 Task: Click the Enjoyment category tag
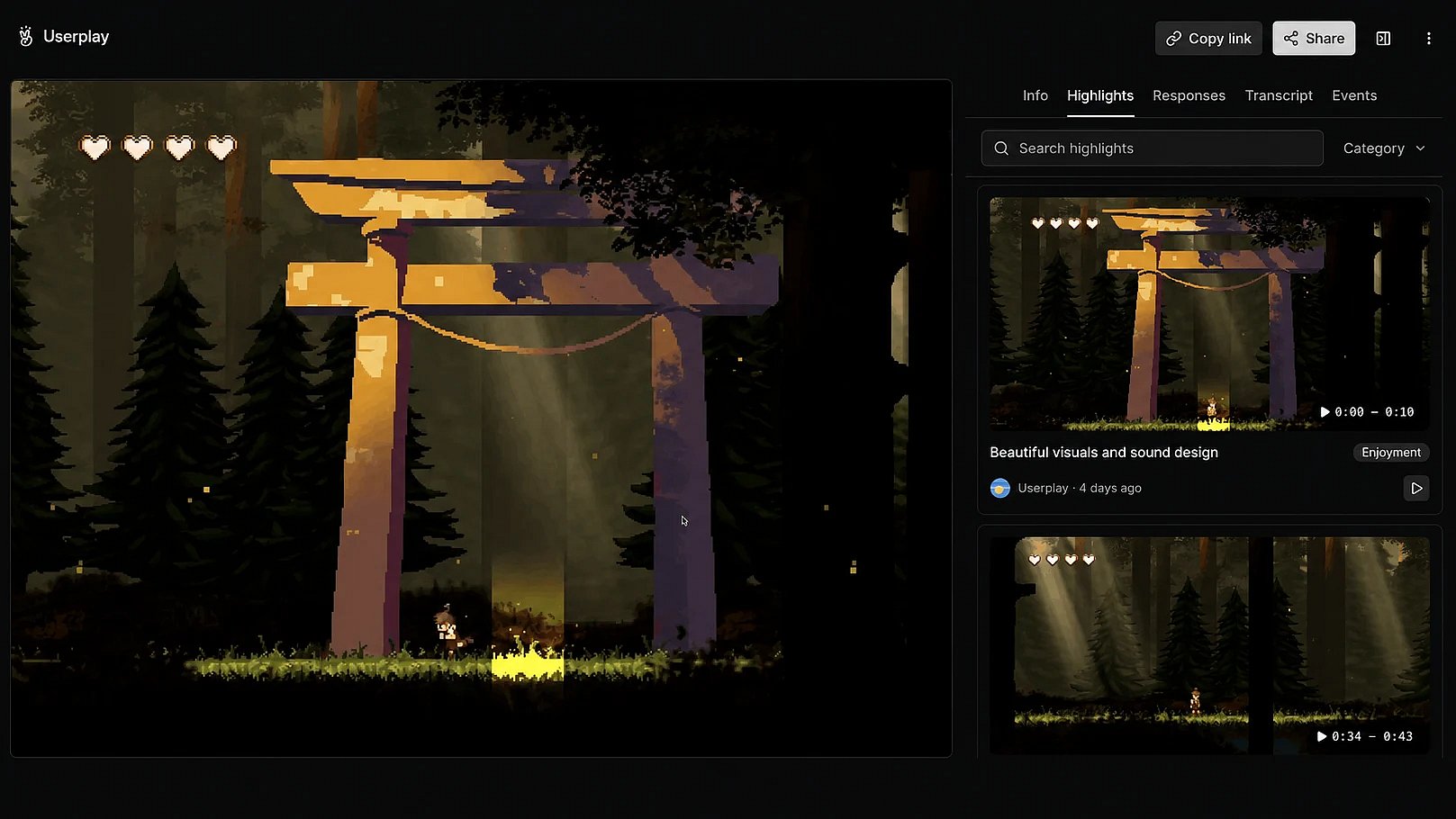(x=1391, y=453)
